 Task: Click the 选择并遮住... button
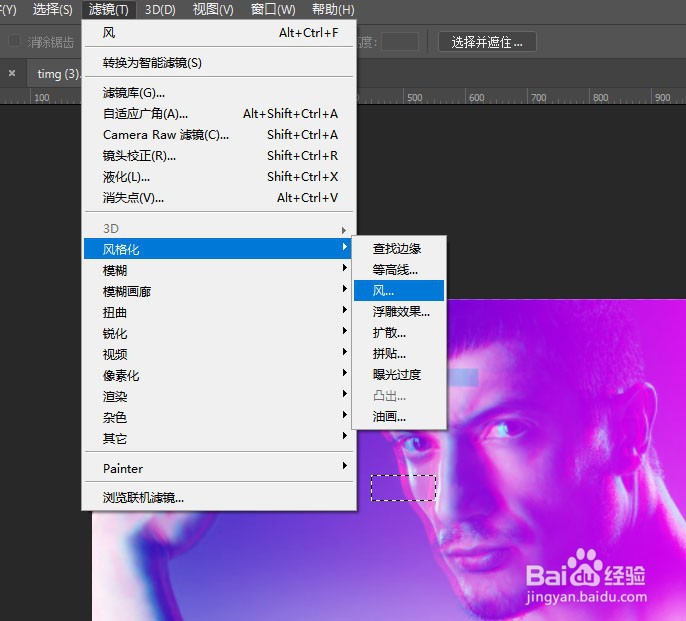(487, 42)
